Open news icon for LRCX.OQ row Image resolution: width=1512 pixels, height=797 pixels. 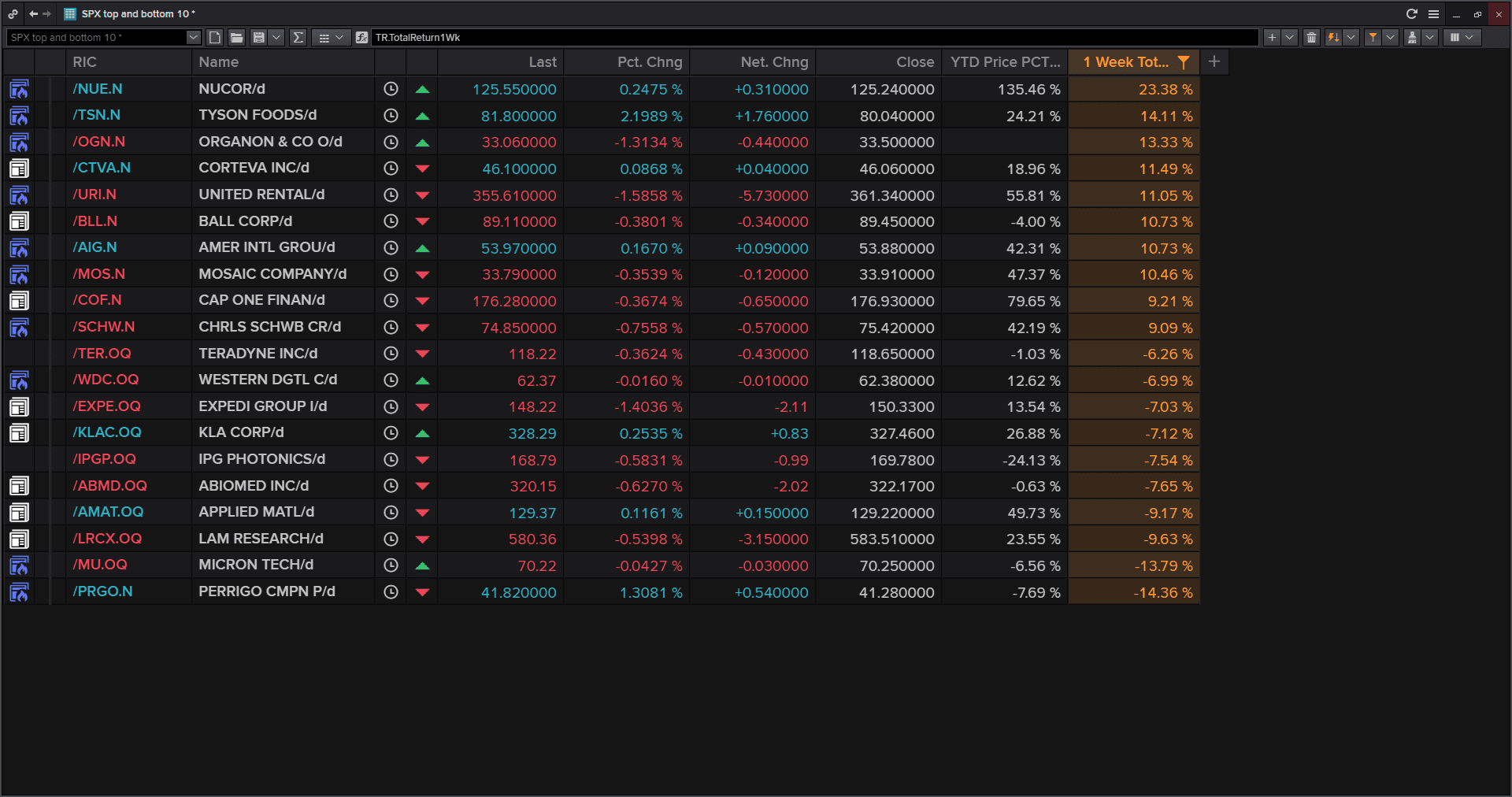(x=19, y=539)
